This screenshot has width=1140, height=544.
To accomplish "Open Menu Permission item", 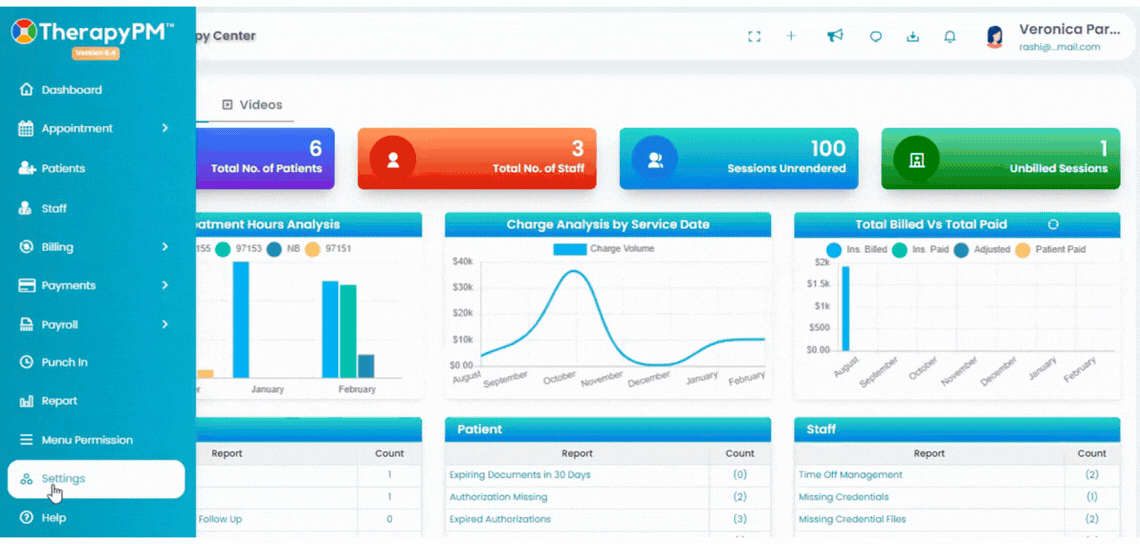I will 87,440.
